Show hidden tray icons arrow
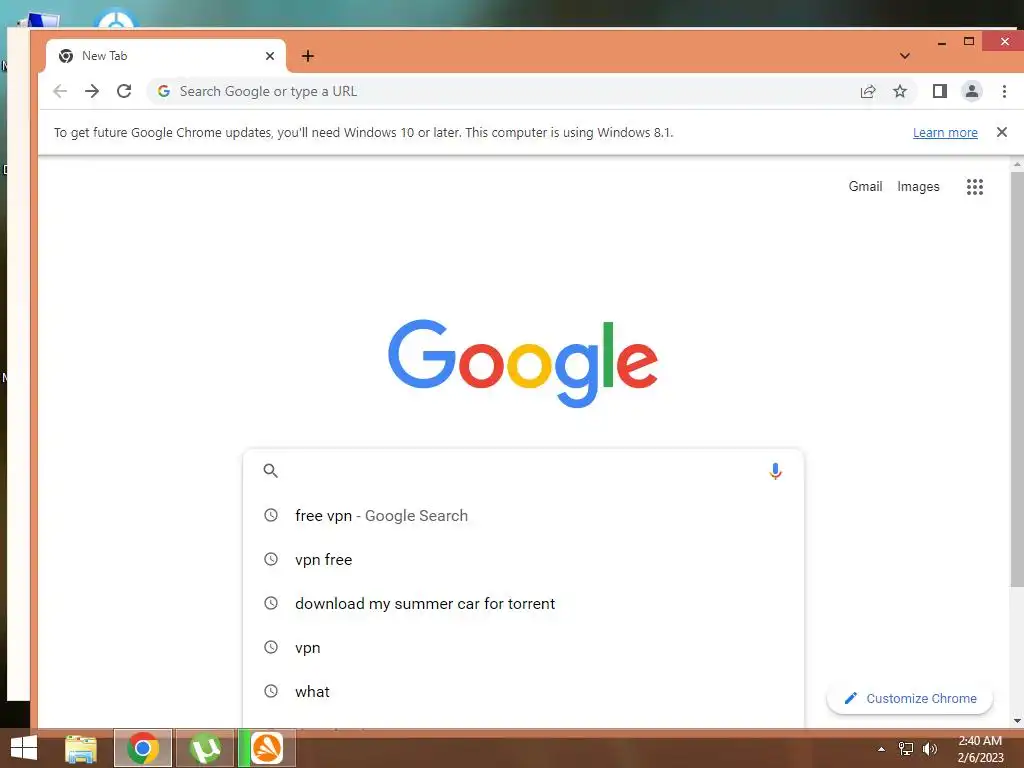The width and height of the screenshot is (1024, 768). click(882, 749)
